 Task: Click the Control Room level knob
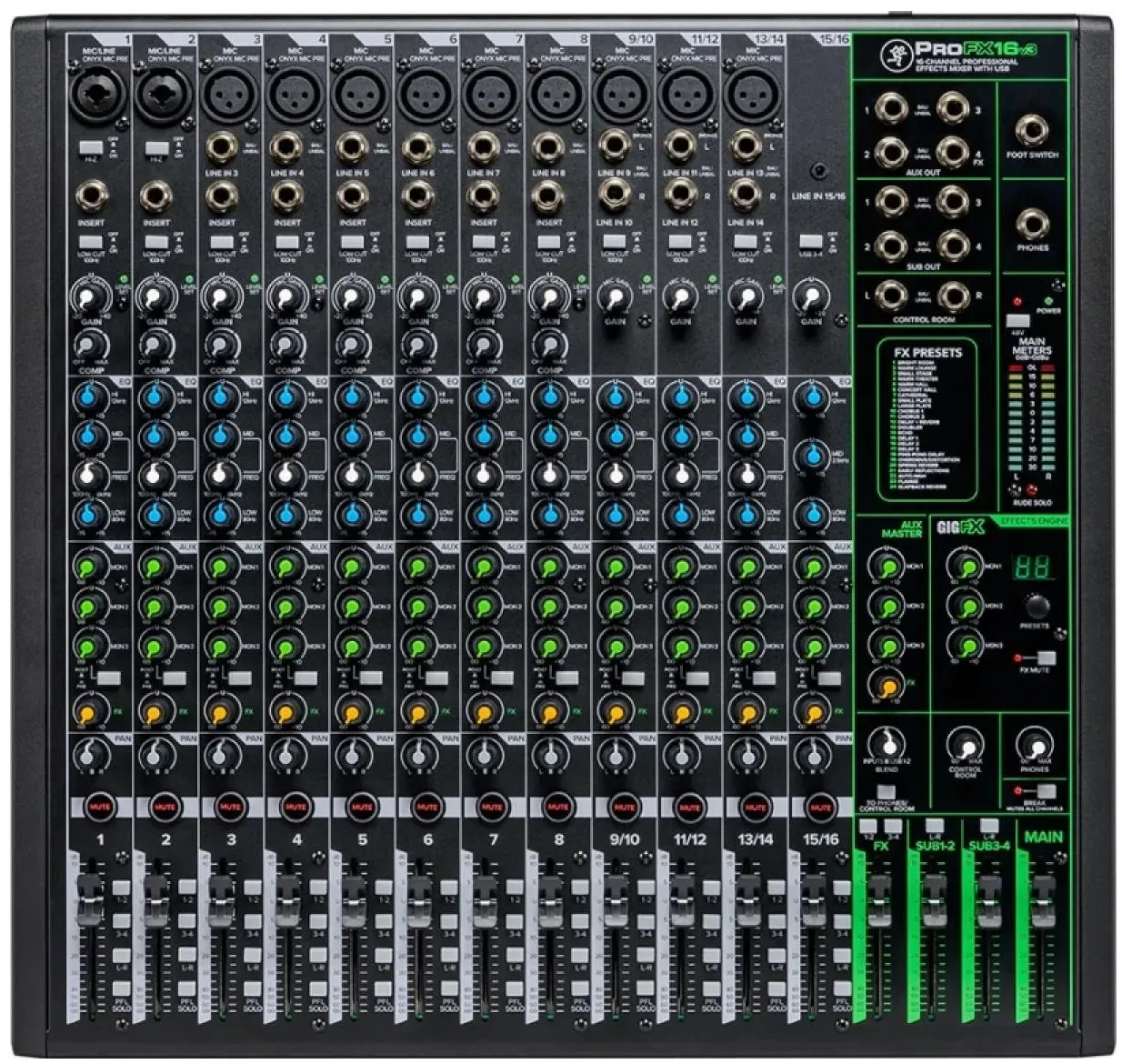964,745
